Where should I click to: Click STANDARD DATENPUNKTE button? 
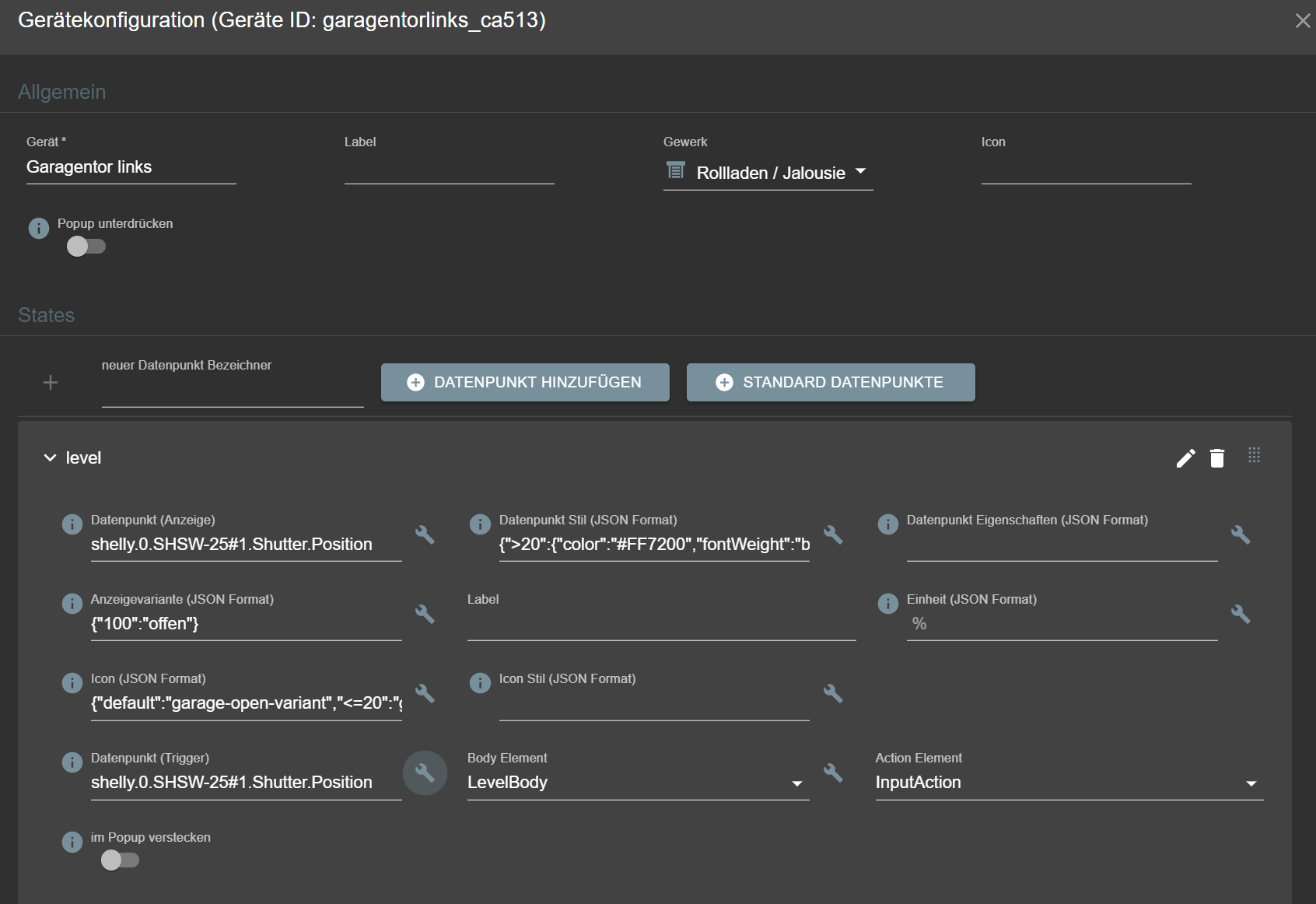831,383
